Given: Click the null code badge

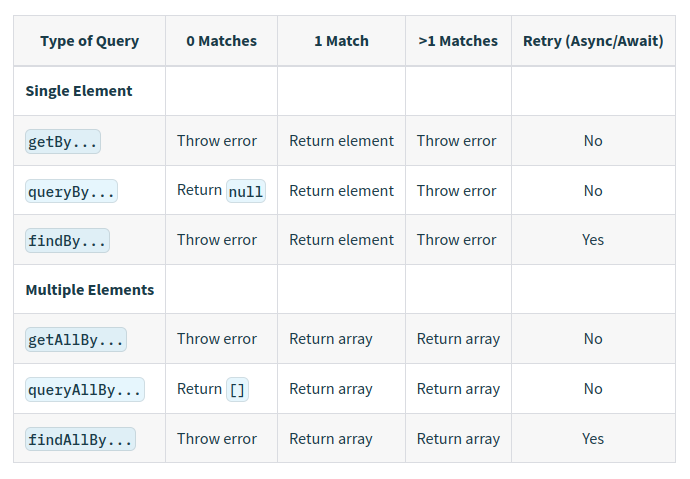Looking at the screenshot, I should [246, 191].
